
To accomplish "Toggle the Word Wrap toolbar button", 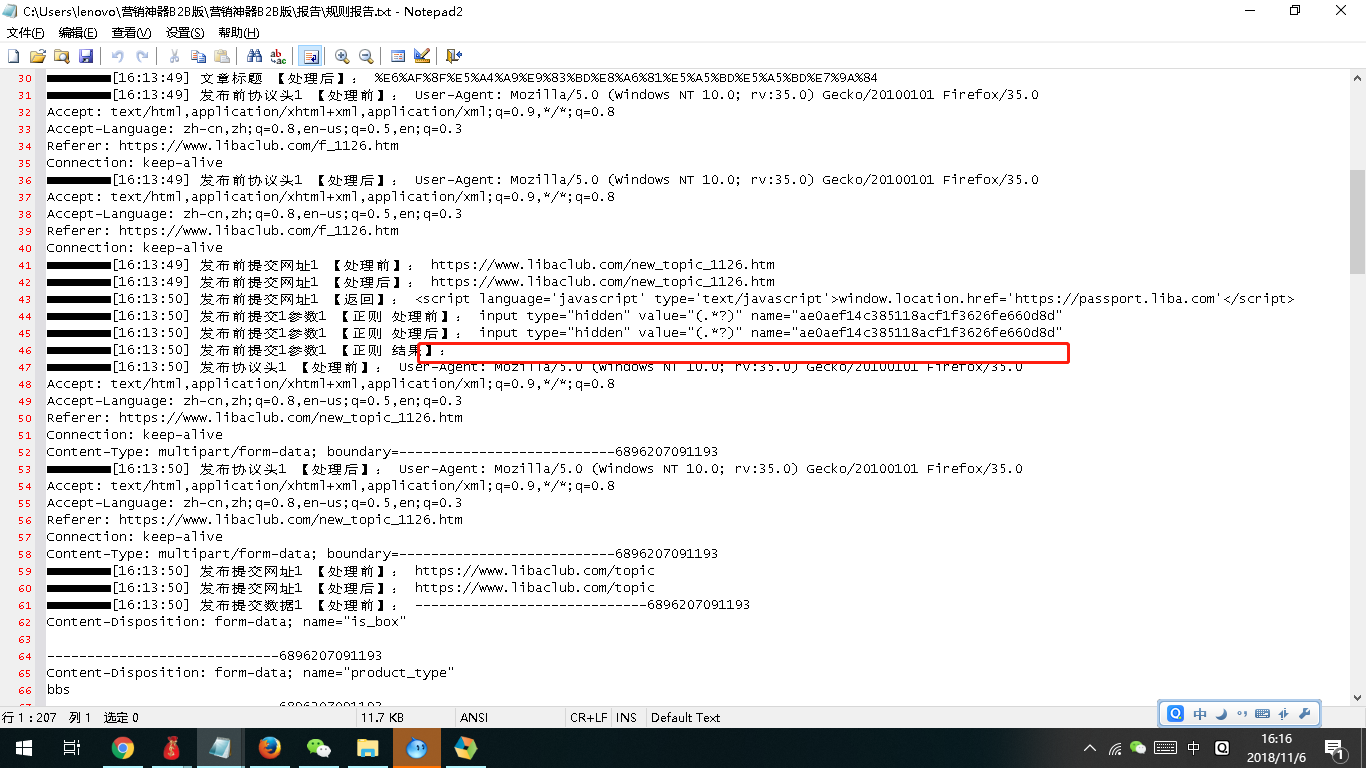I will (x=310, y=56).
